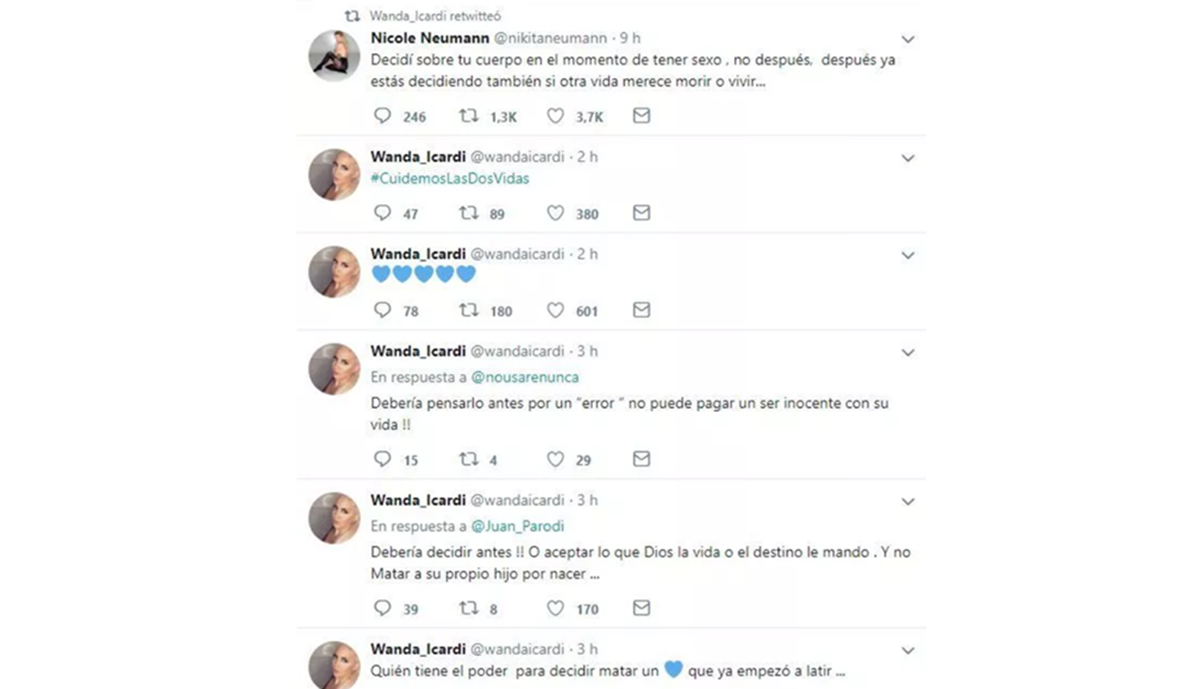This screenshot has width=1200, height=689.
Task: Visit the @nousarenunca profile mention
Action: coord(525,377)
